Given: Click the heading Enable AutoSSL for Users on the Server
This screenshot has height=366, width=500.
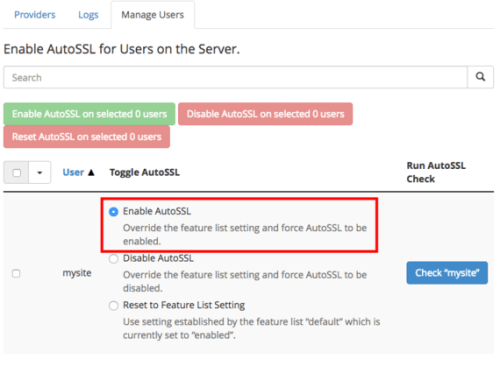Looking at the screenshot, I should 122,49.
